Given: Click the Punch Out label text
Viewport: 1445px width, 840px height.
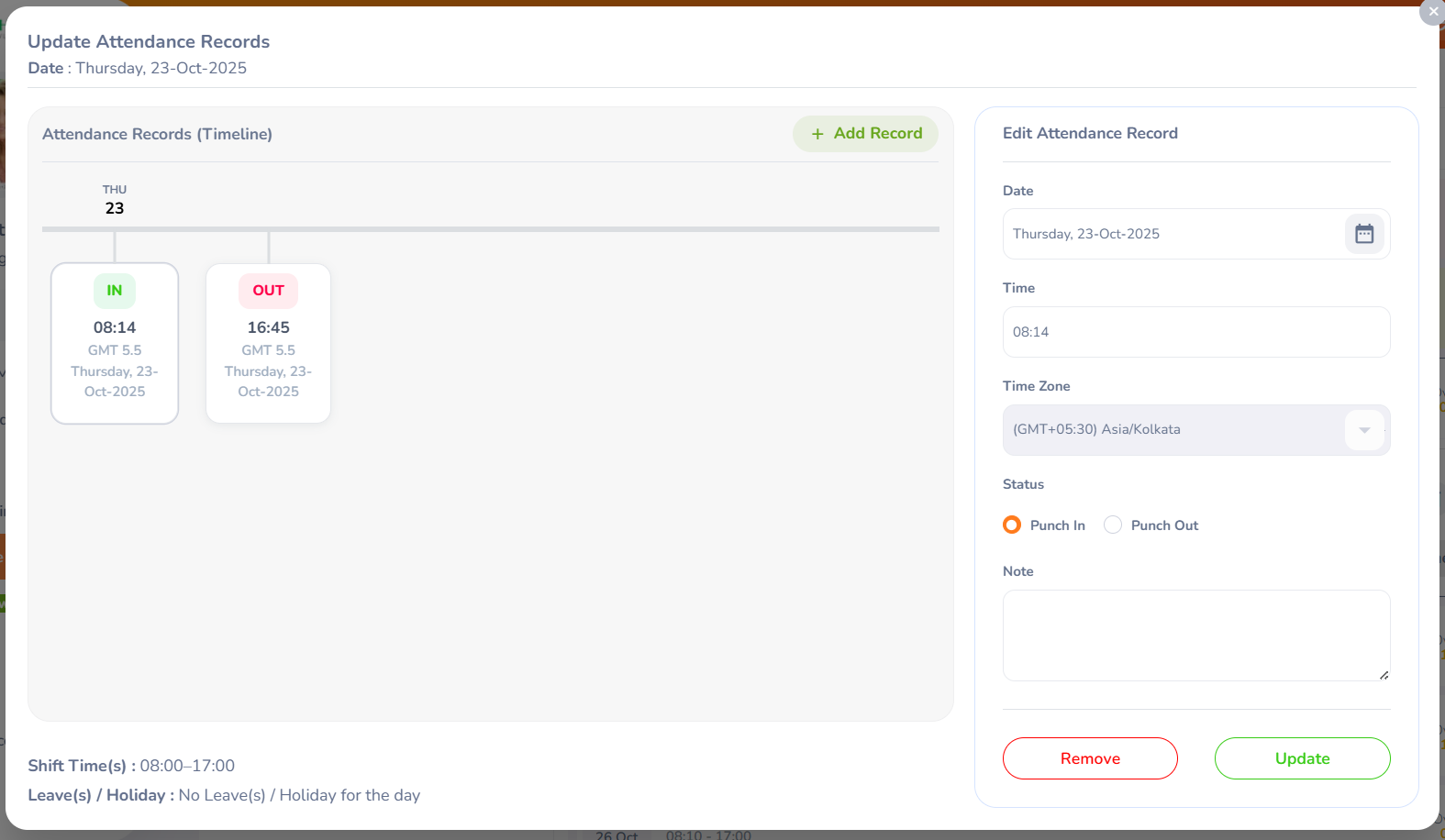Looking at the screenshot, I should [x=1164, y=525].
